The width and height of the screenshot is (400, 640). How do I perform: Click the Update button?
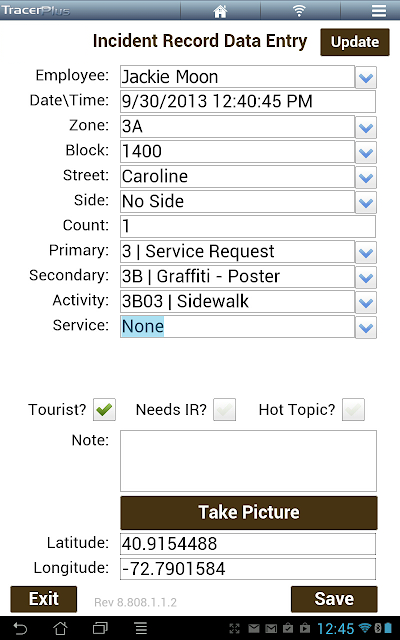(355, 42)
